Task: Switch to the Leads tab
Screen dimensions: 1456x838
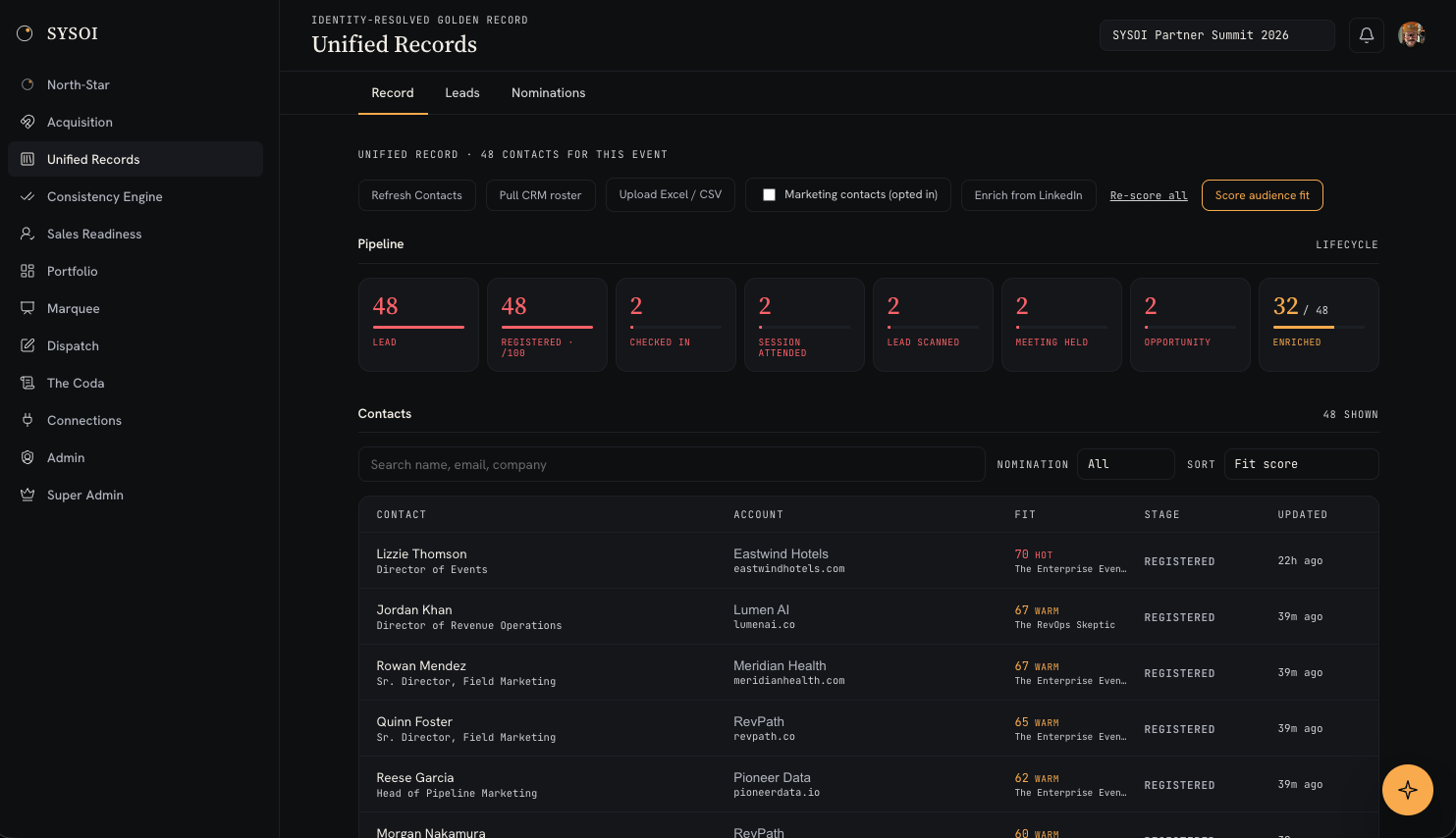Action: click(462, 93)
